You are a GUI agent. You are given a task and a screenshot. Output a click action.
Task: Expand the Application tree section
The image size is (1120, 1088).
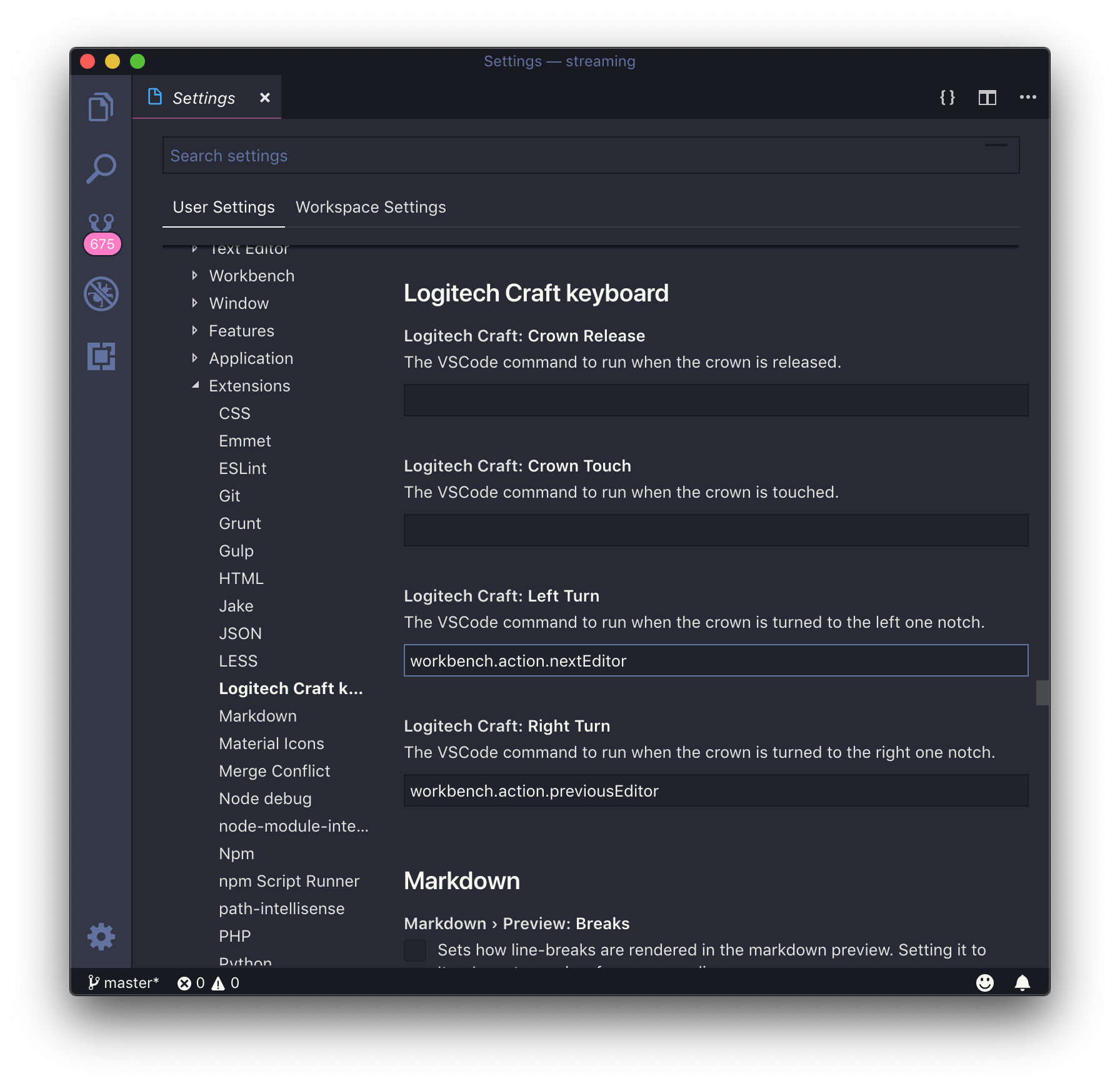[x=194, y=358]
